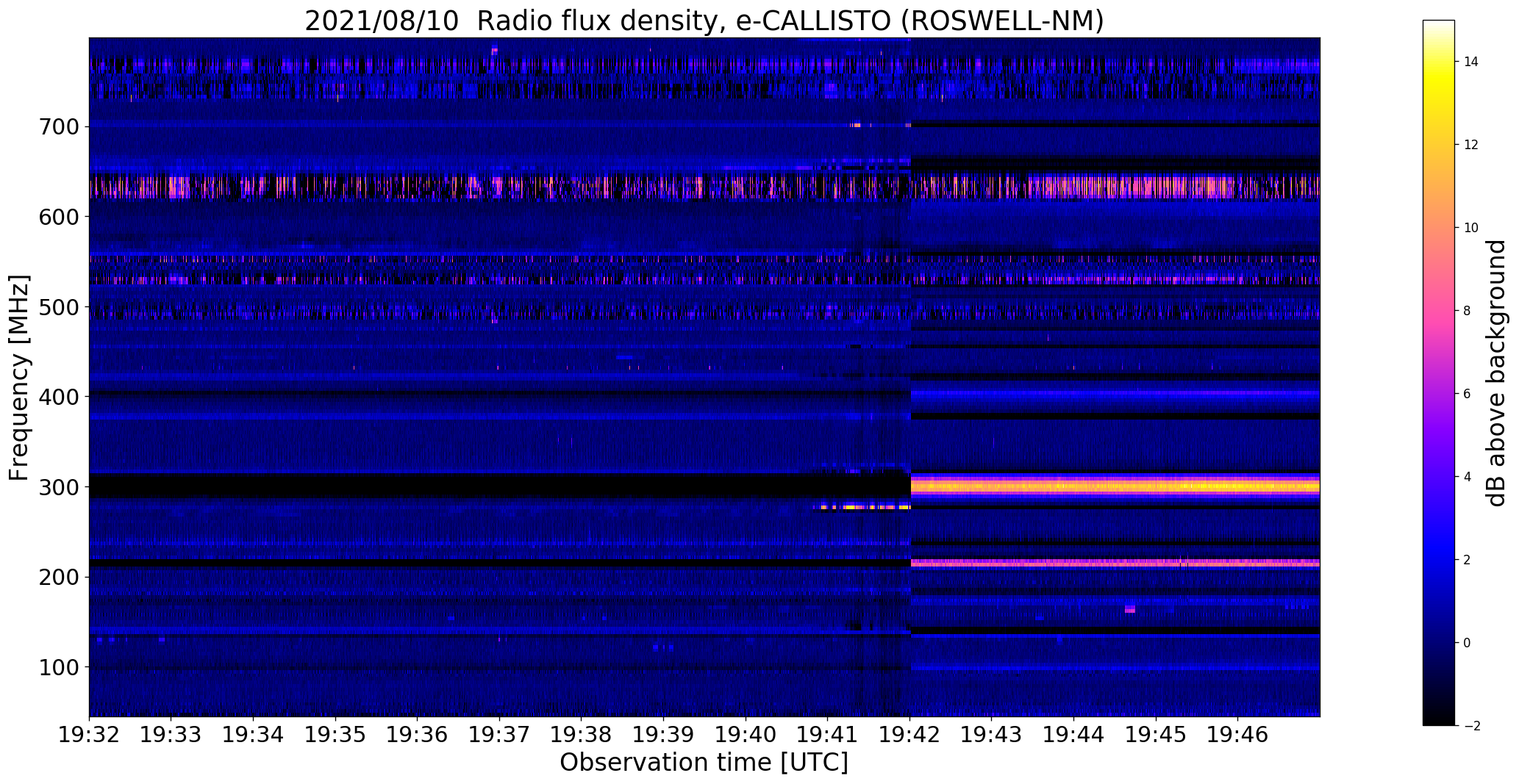Click the colorbar tick label 4
The width and height of the screenshot is (1519, 784).
coord(1468,477)
